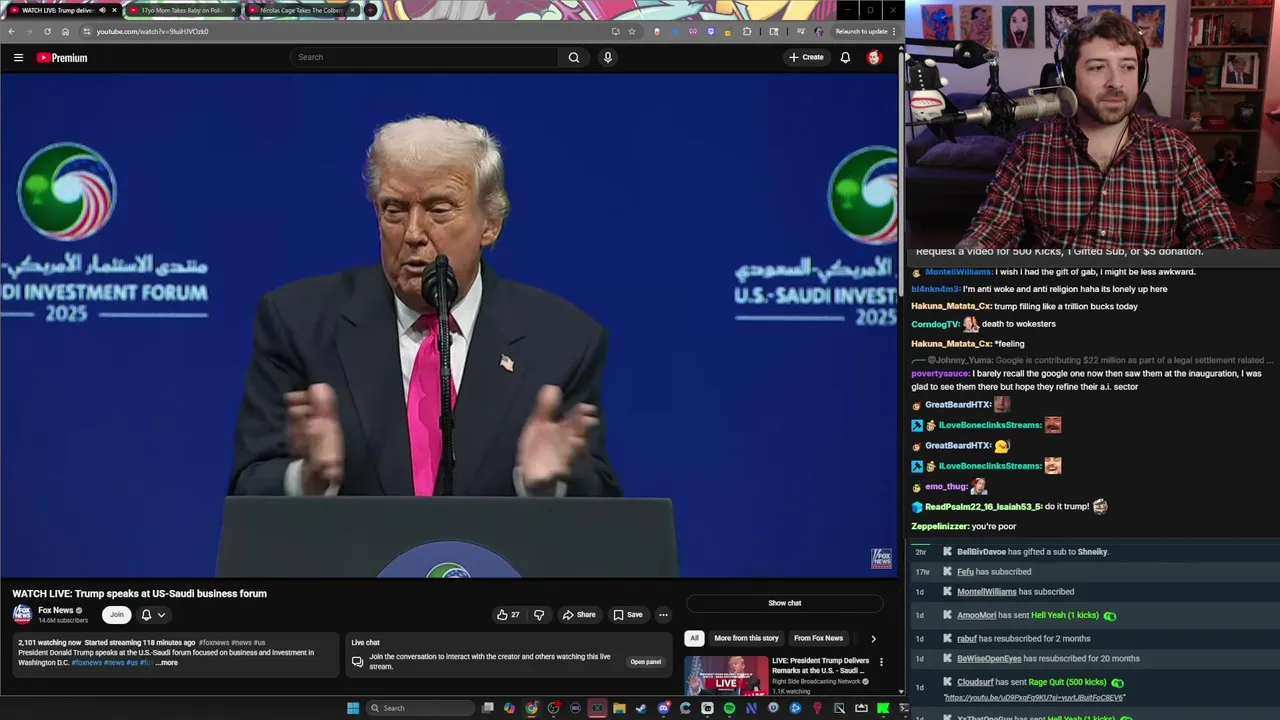Click the Create button
Viewport: 1280px width, 720px height.
(806, 57)
